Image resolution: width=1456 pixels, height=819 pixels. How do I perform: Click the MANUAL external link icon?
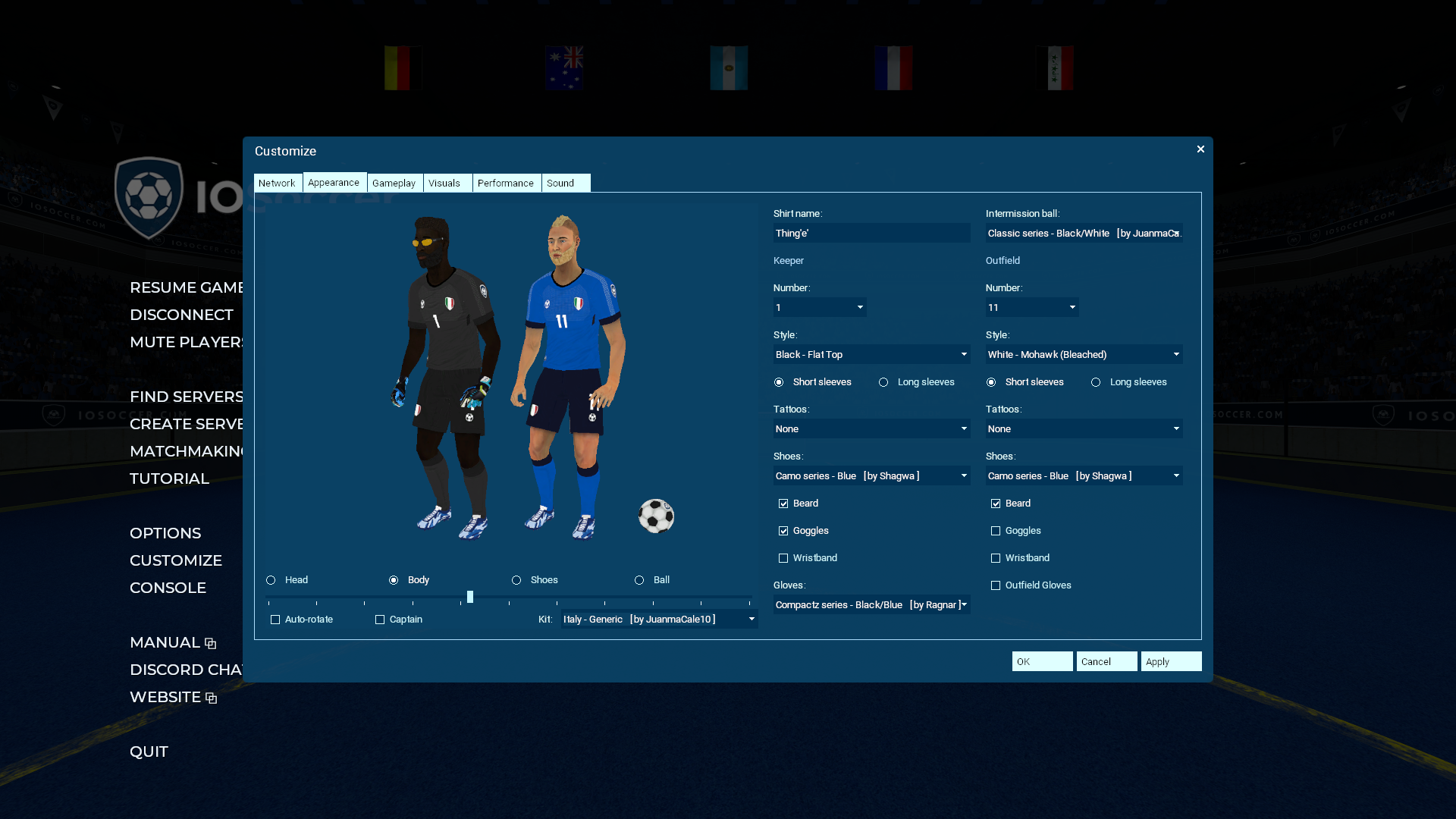tap(211, 644)
